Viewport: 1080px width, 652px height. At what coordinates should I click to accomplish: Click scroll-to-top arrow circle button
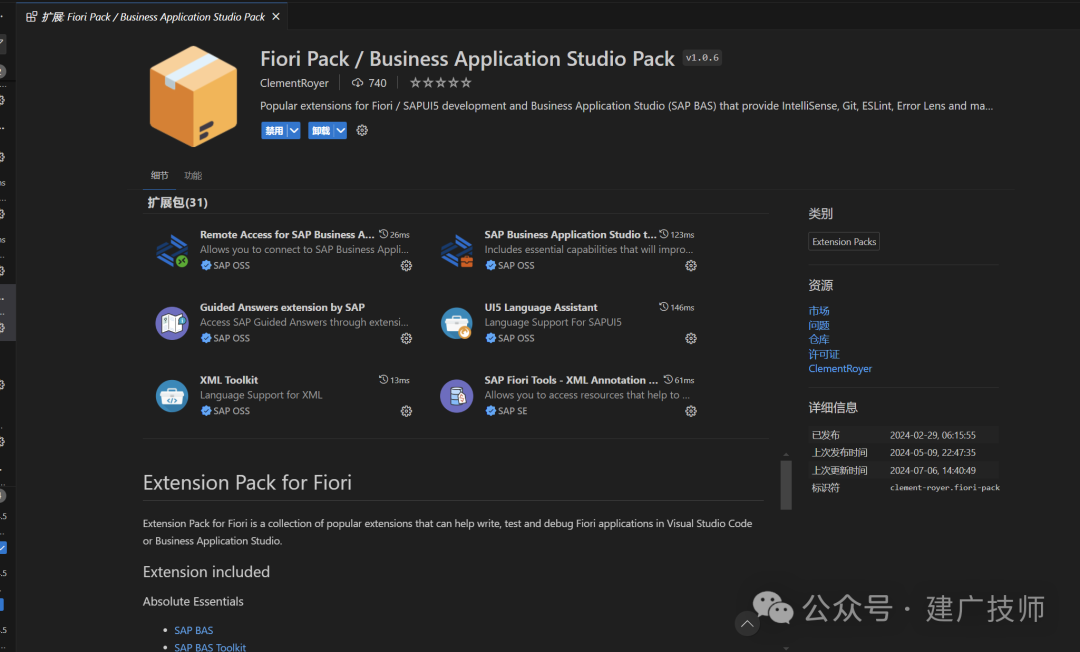pos(747,624)
